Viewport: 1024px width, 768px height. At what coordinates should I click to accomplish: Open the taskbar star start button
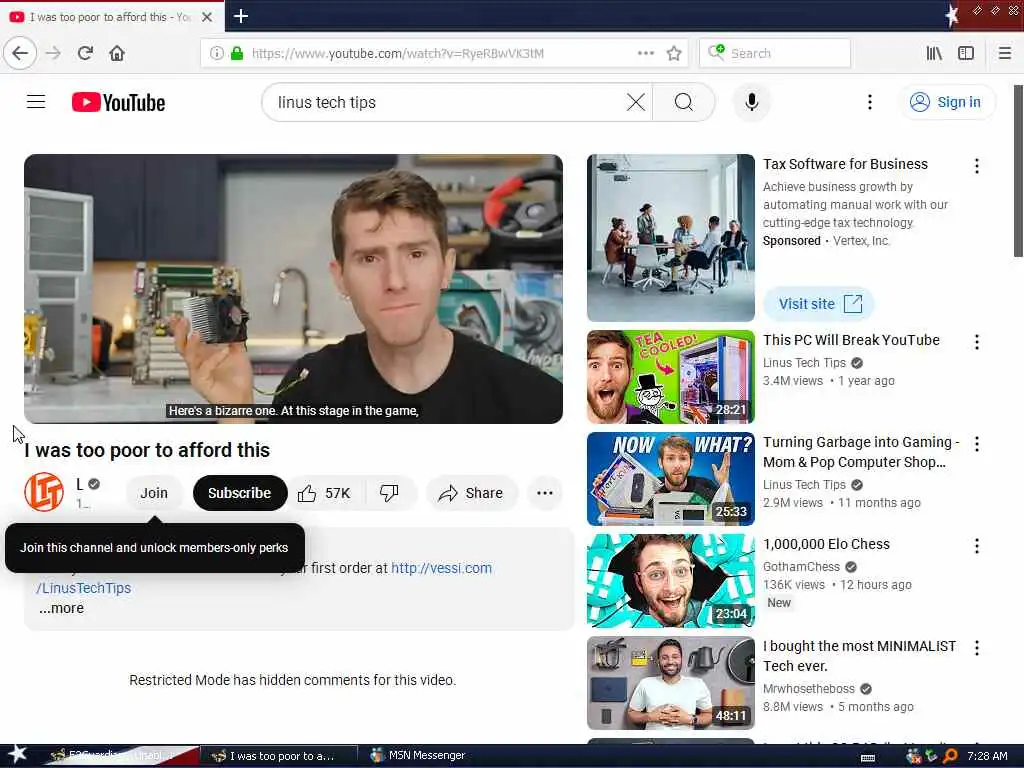coord(16,754)
